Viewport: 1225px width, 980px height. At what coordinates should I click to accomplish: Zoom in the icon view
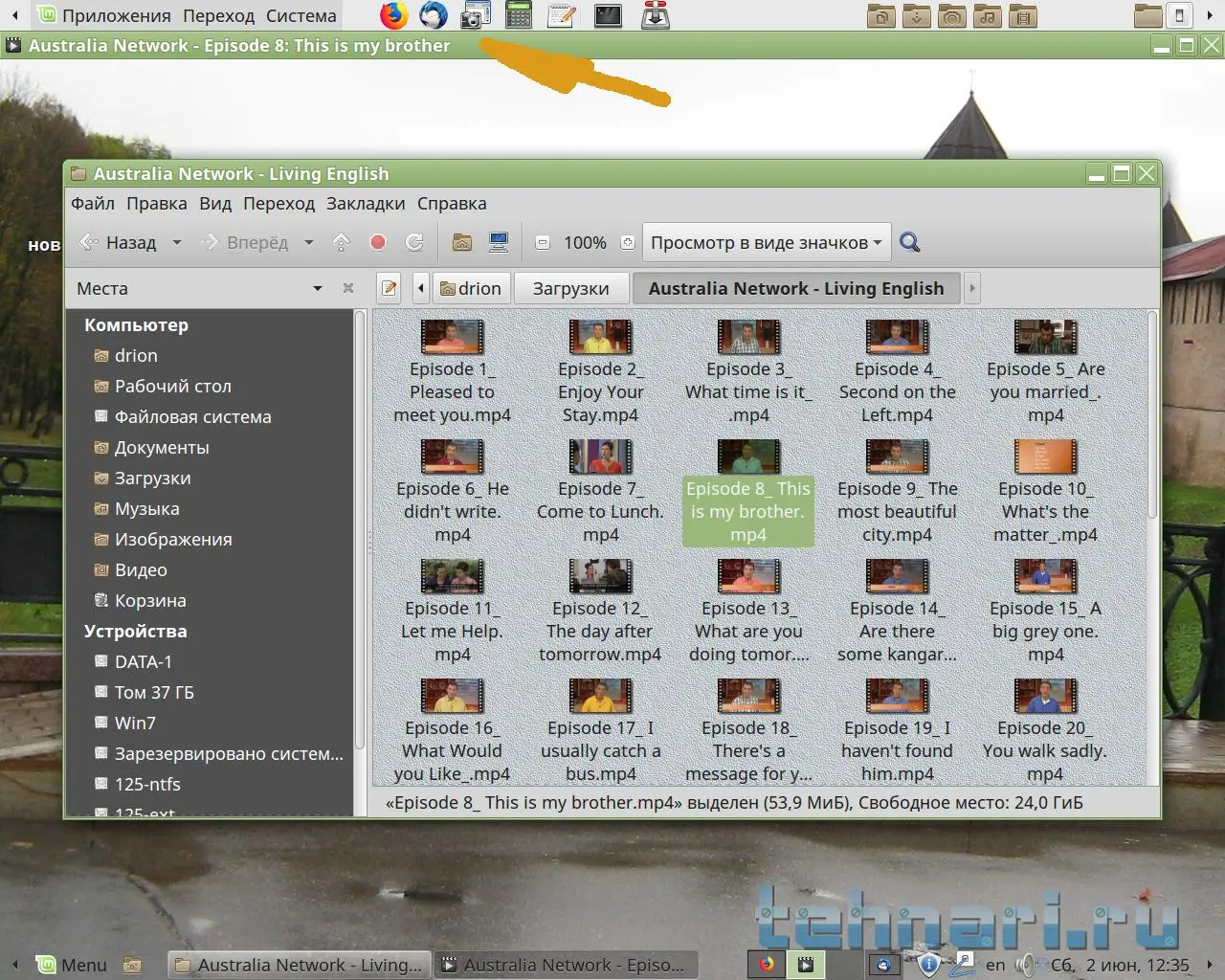tap(628, 243)
